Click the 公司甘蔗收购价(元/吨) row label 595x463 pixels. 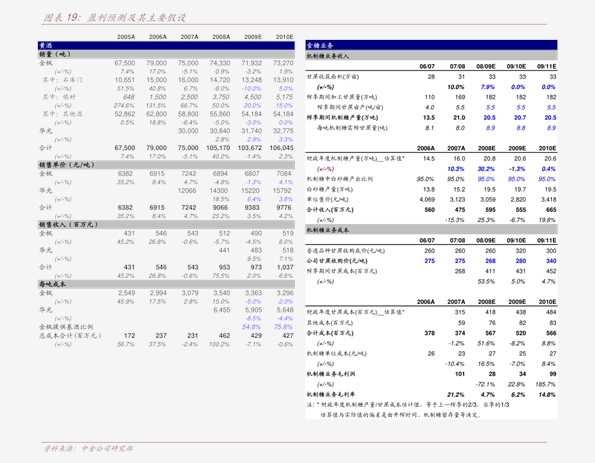point(337,261)
